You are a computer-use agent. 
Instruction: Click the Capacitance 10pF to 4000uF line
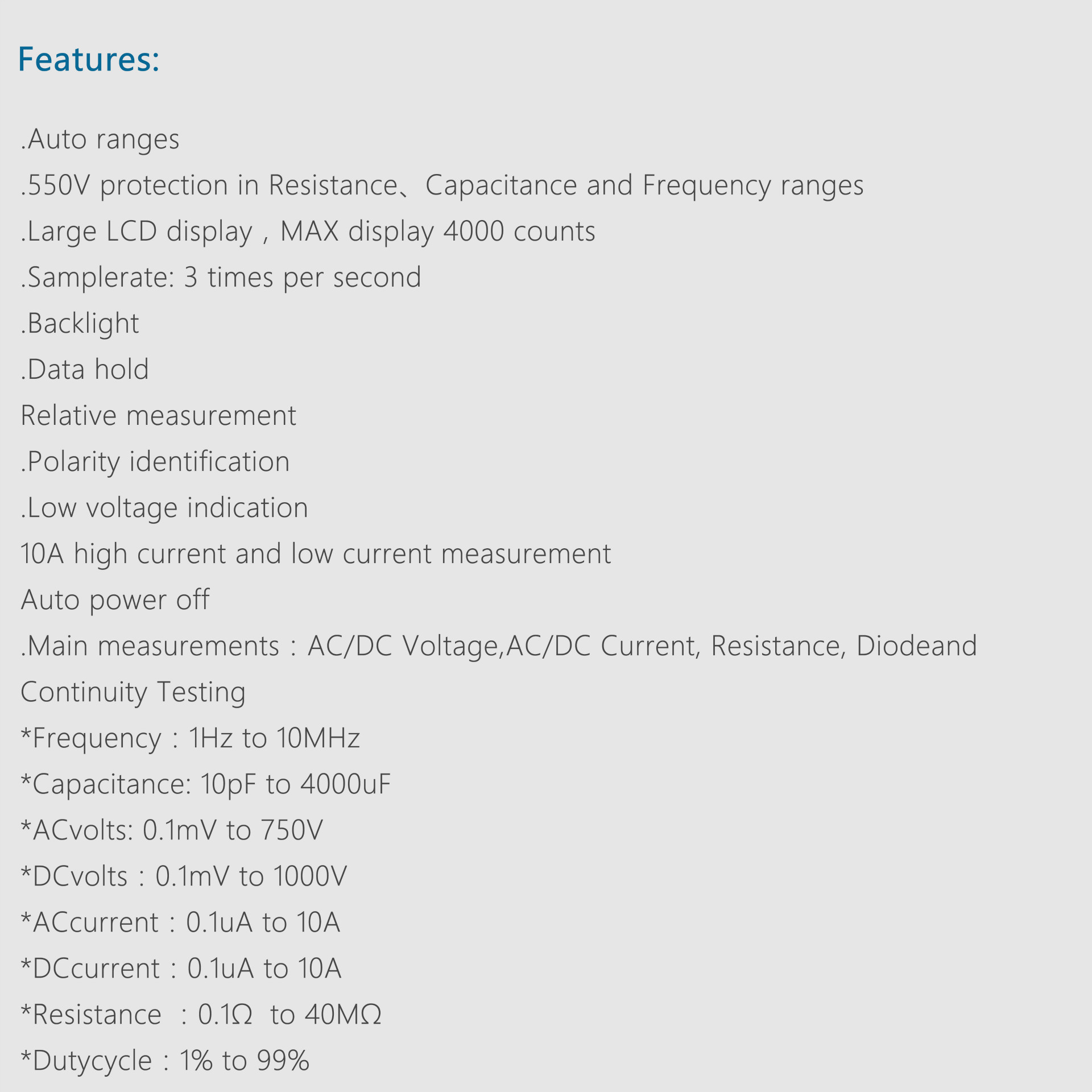pos(205,784)
